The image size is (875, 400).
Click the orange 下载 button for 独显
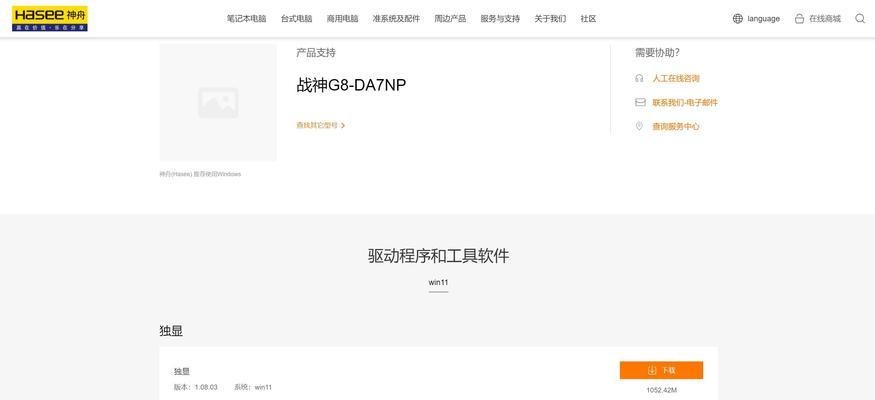(661, 370)
